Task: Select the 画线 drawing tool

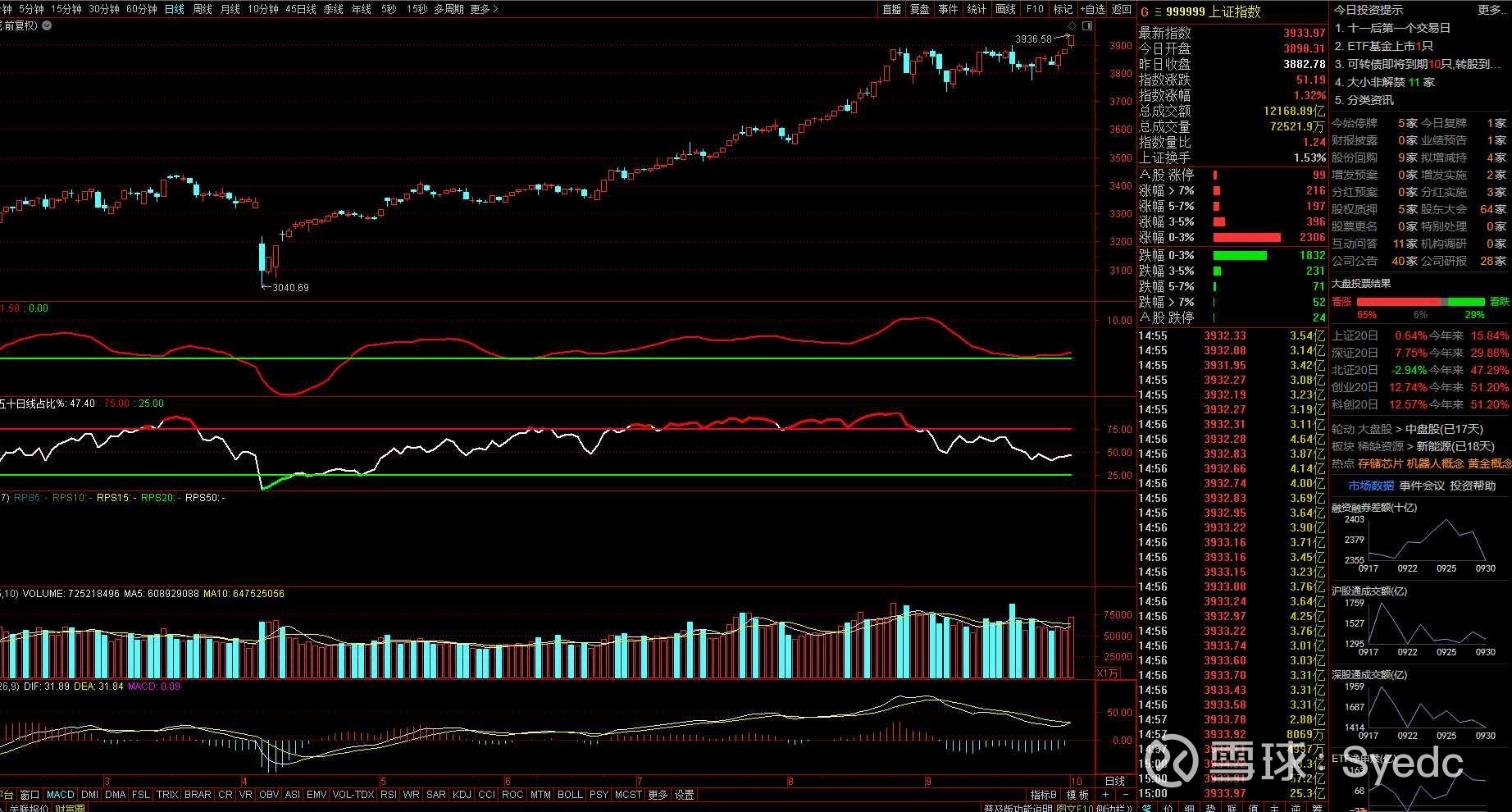Action: [x=1005, y=9]
